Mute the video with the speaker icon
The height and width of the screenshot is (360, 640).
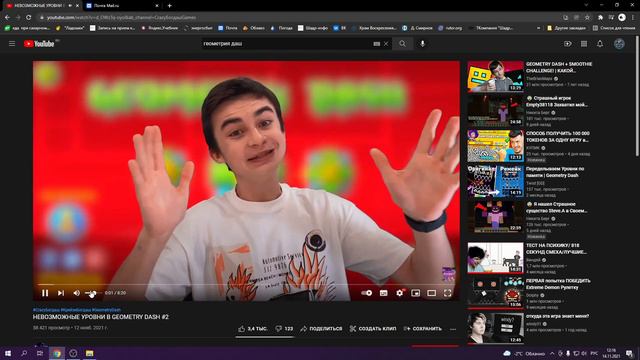click(76, 293)
